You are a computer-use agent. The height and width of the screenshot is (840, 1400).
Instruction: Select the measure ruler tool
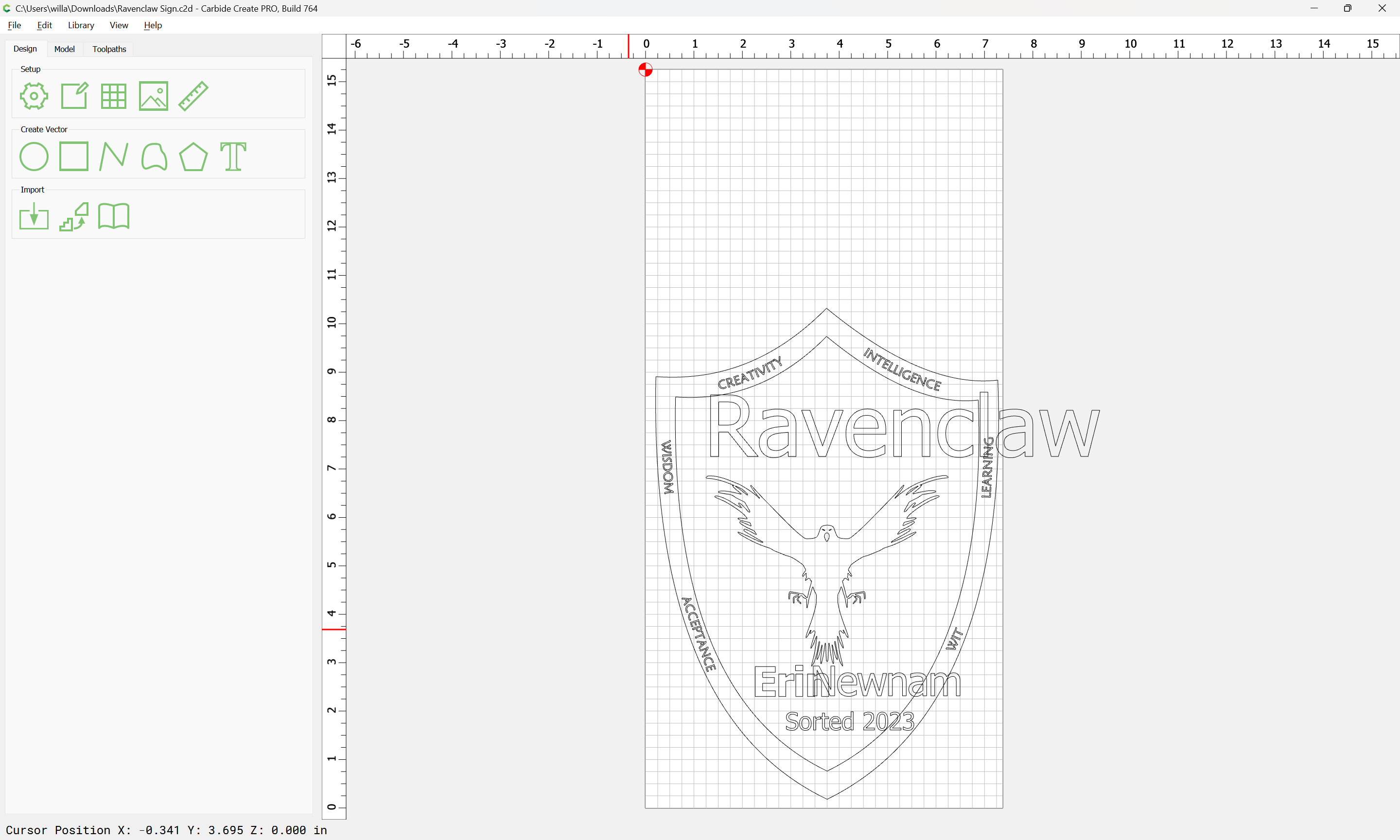[193, 96]
